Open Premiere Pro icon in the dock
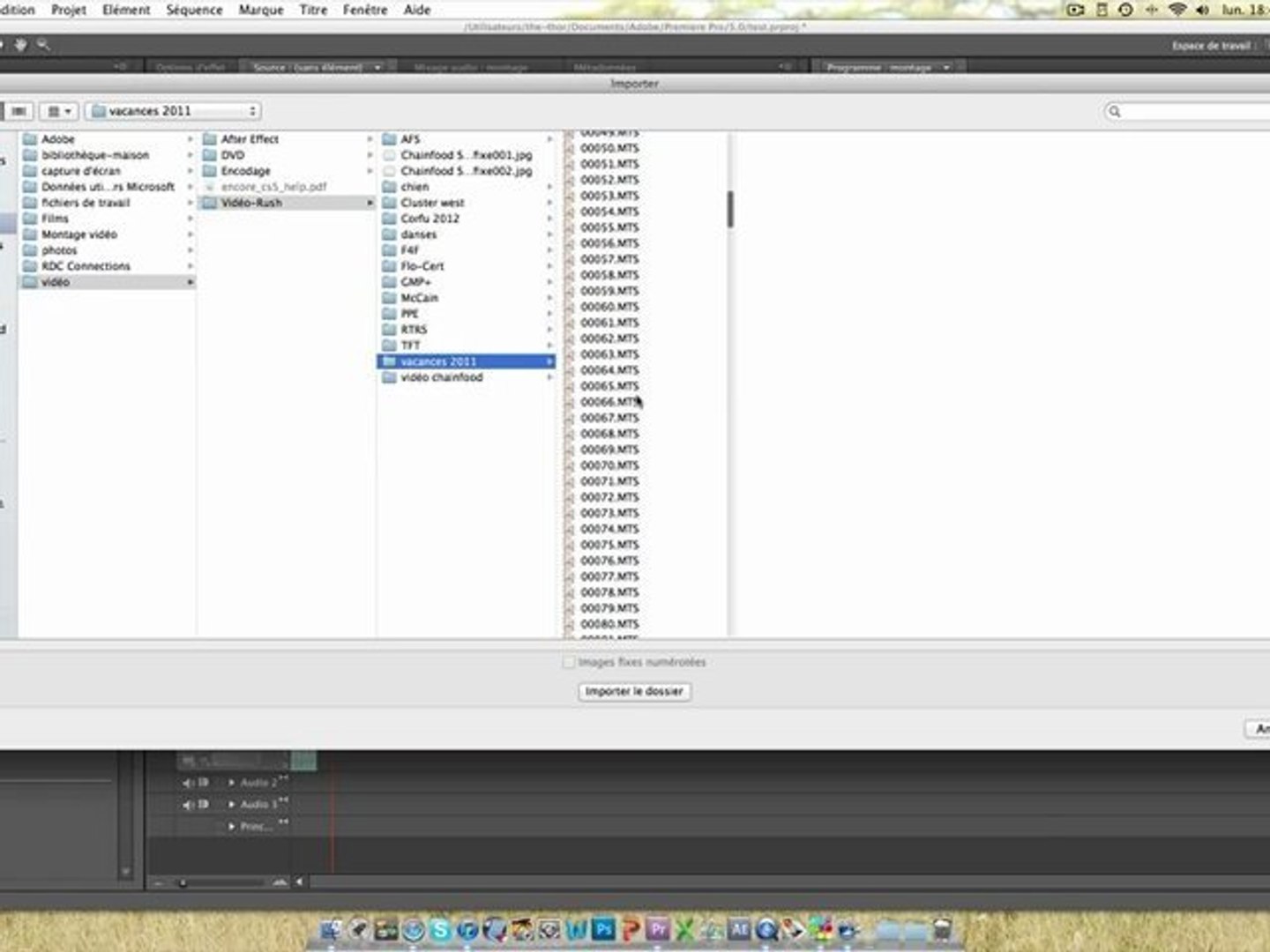This screenshot has width=1270, height=952. (658, 929)
